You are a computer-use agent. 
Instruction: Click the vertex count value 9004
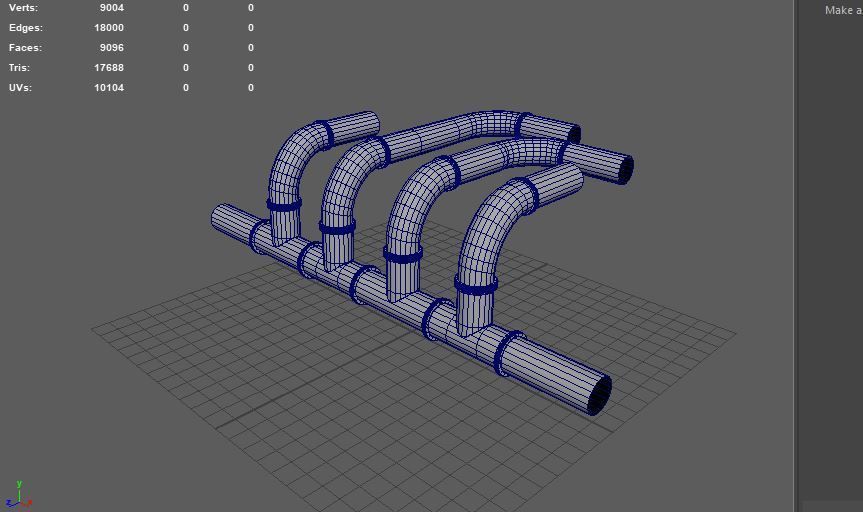click(x=112, y=8)
